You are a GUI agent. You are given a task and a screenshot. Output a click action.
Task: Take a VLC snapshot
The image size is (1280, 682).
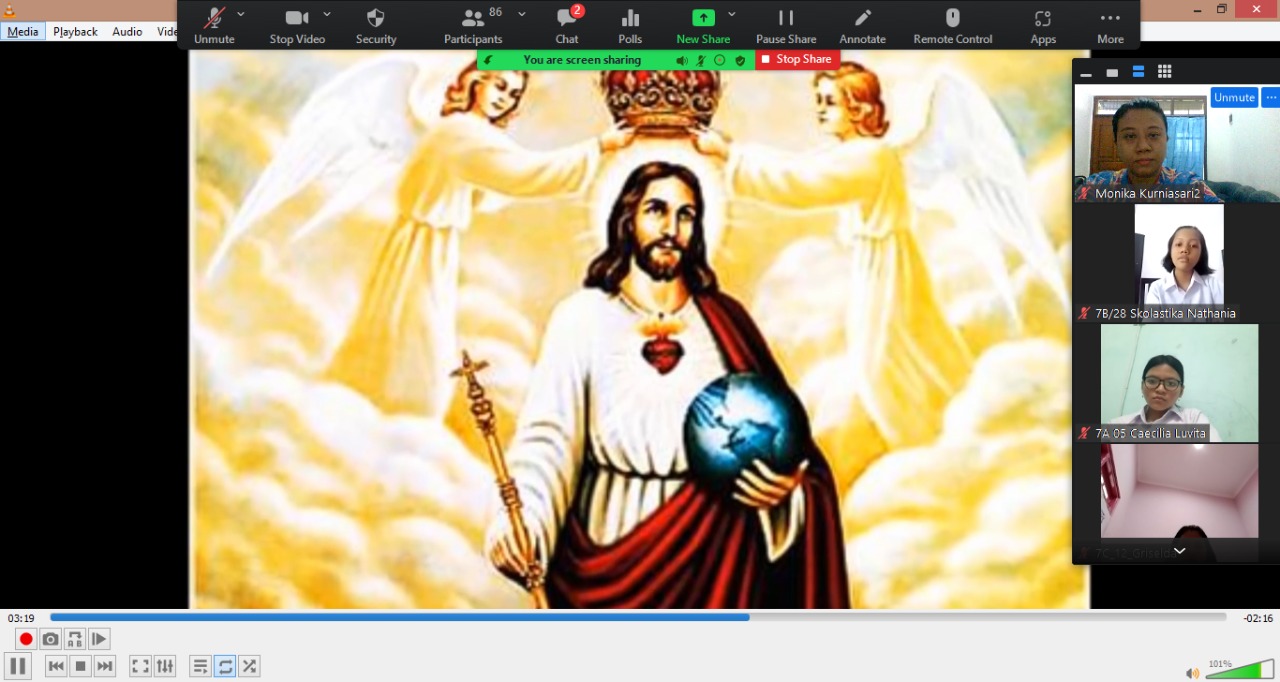[x=50, y=639]
